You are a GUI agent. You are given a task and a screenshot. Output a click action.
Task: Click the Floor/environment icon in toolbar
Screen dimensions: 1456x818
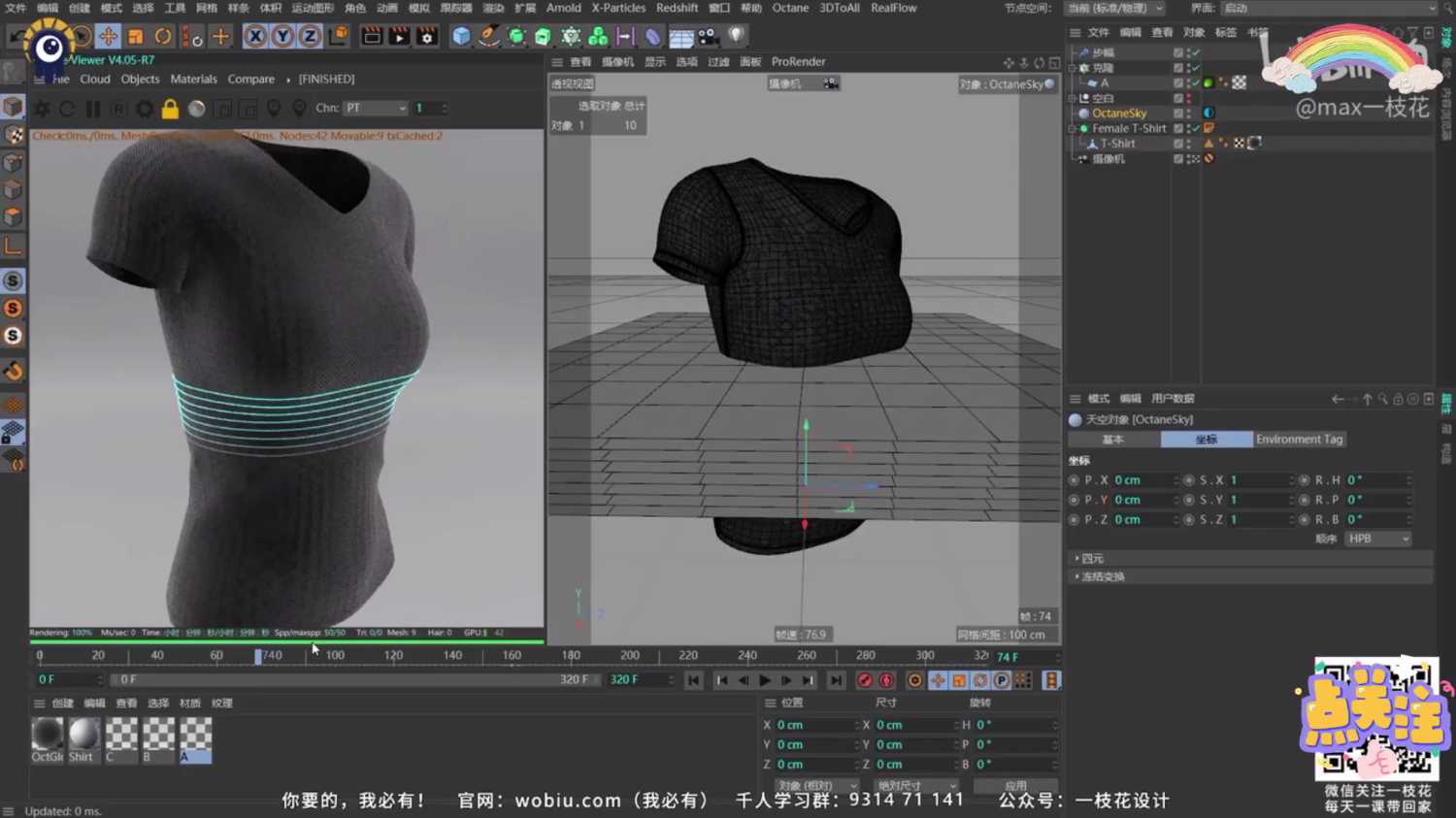[x=681, y=37]
